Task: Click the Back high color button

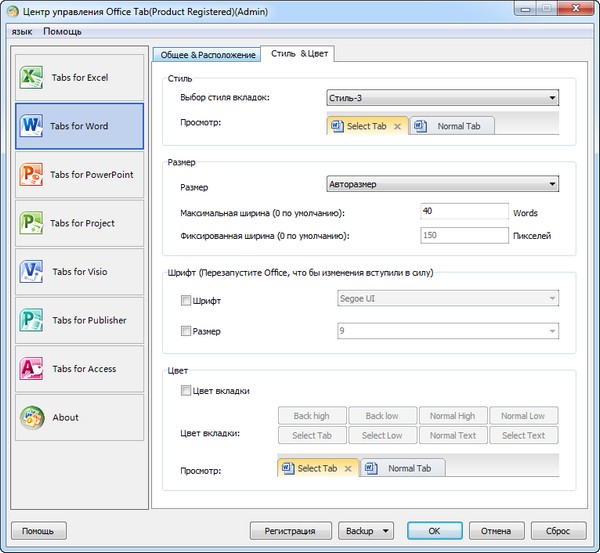Action: coord(311,416)
